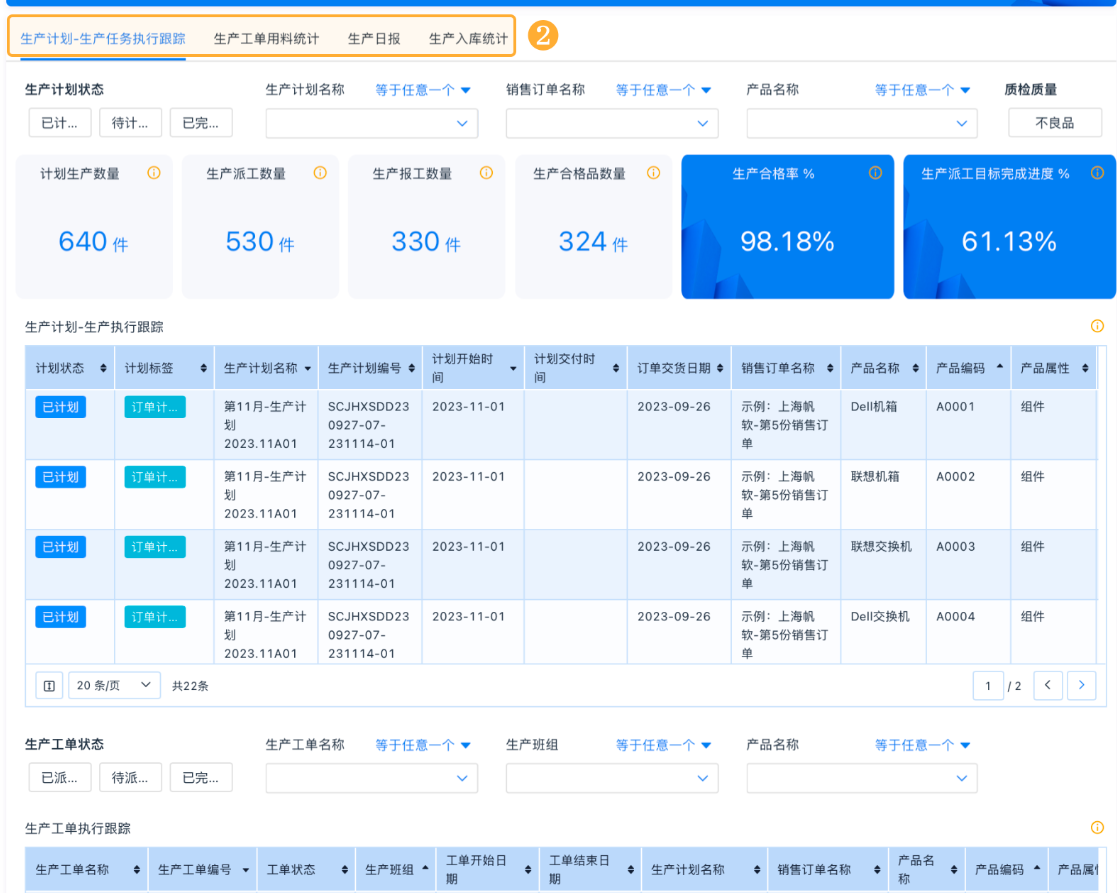Open the 20 条/页 page size dropdown
This screenshot has width=1117, height=893.
114,686
